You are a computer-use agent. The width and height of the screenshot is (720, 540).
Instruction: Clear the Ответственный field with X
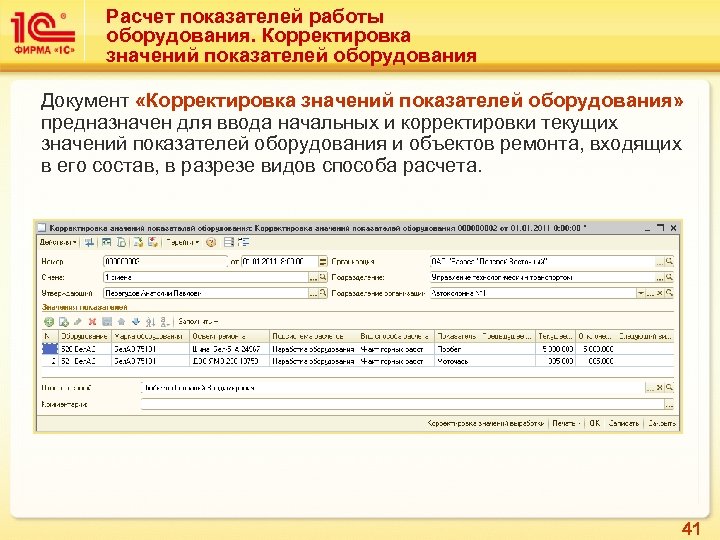tap(660, 388)
